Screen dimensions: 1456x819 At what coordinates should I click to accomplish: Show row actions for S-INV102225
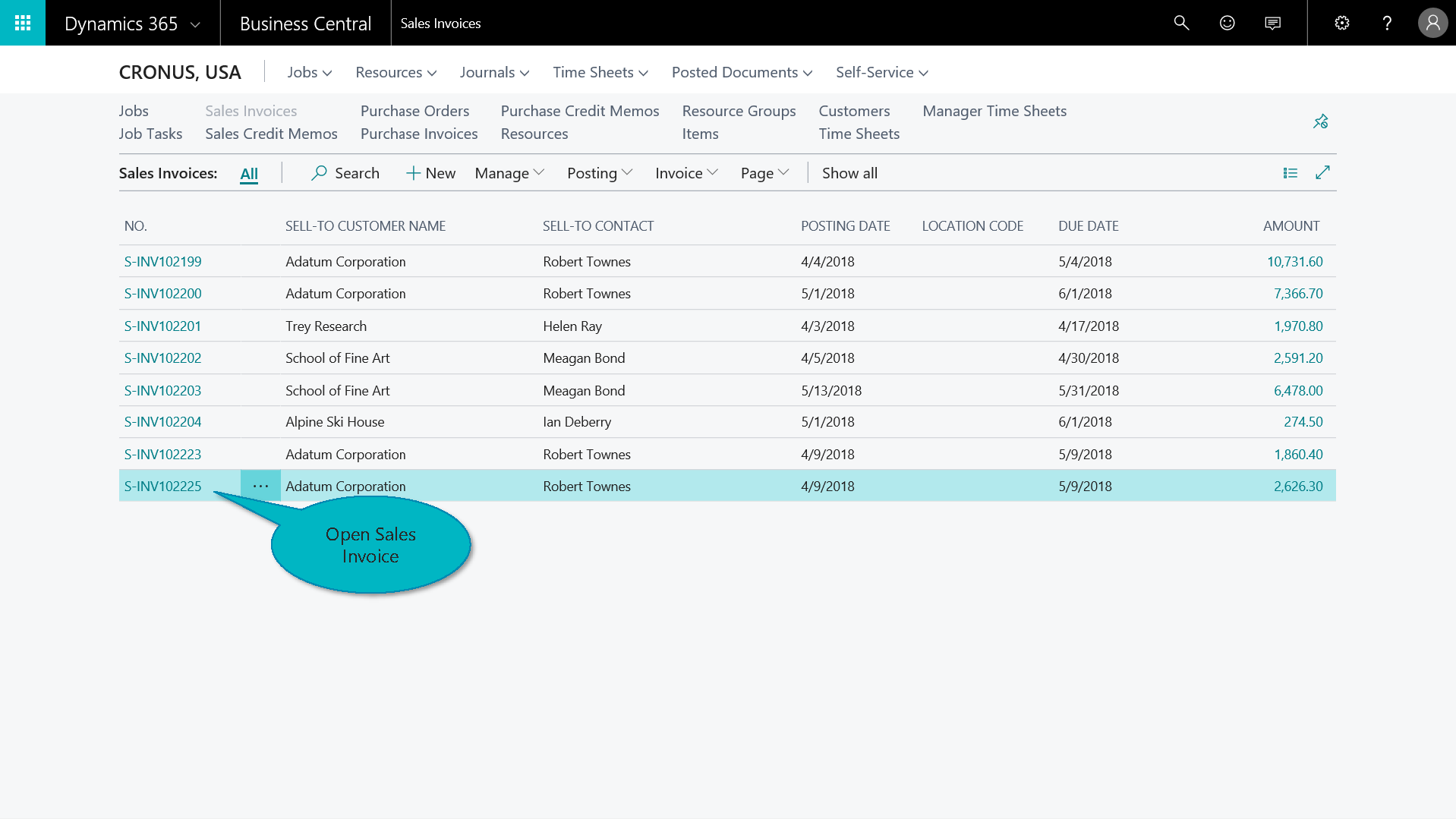[260, 486]
